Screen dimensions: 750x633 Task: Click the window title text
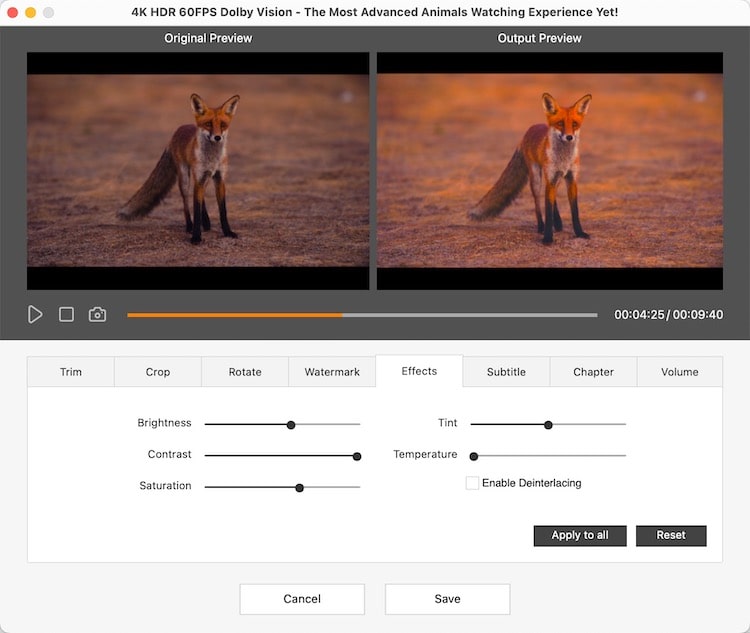coord(375,12)
